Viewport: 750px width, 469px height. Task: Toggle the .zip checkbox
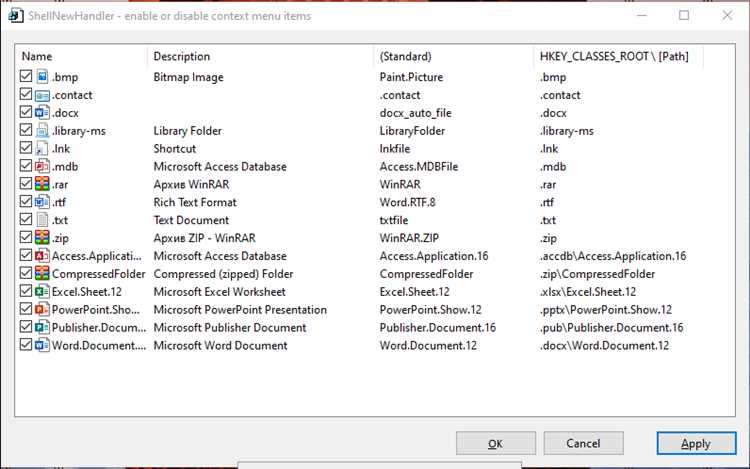[x=26, y=237]
